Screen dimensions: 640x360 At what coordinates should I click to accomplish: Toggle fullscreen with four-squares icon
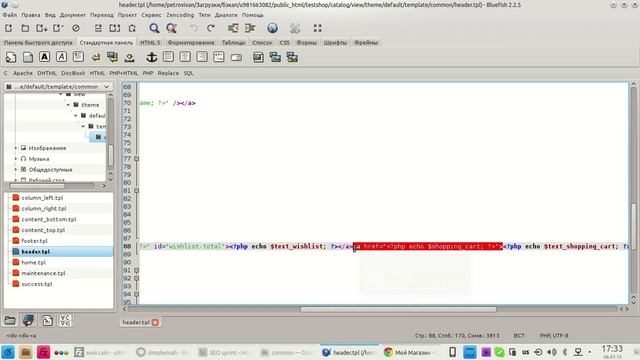point(318,28)
